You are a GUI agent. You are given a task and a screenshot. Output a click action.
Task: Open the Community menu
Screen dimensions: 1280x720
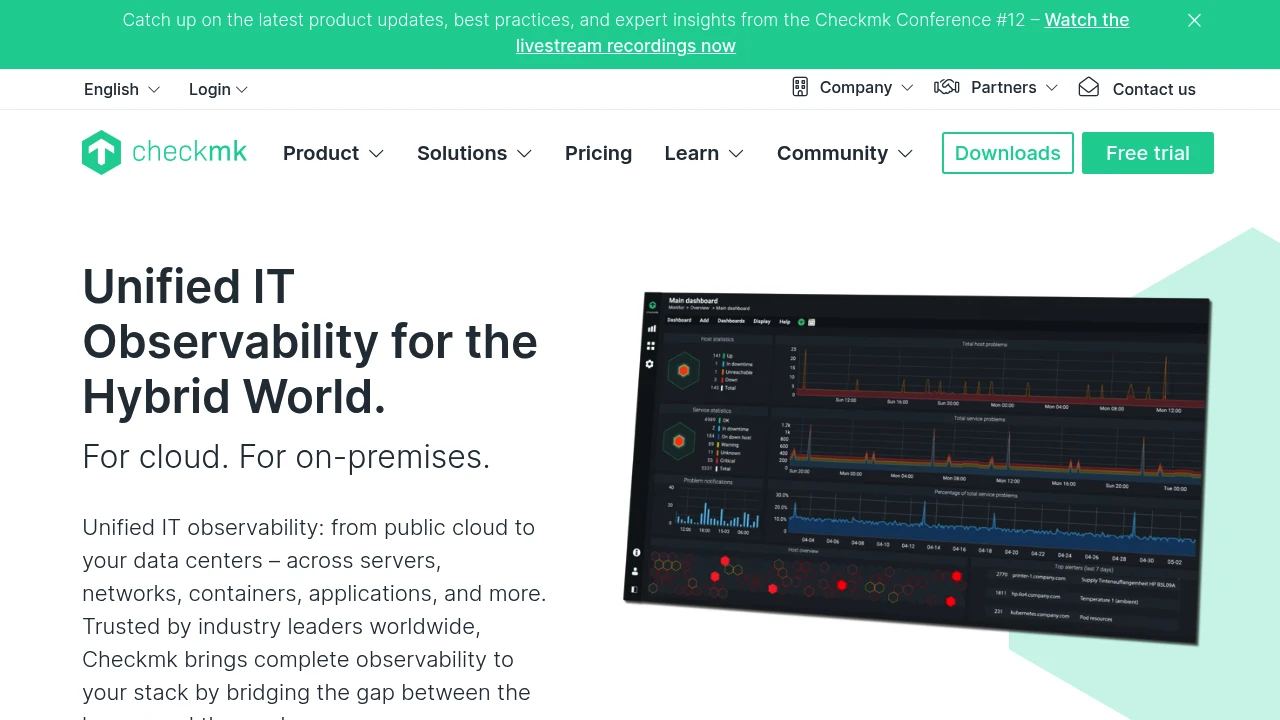pos(832,153)
